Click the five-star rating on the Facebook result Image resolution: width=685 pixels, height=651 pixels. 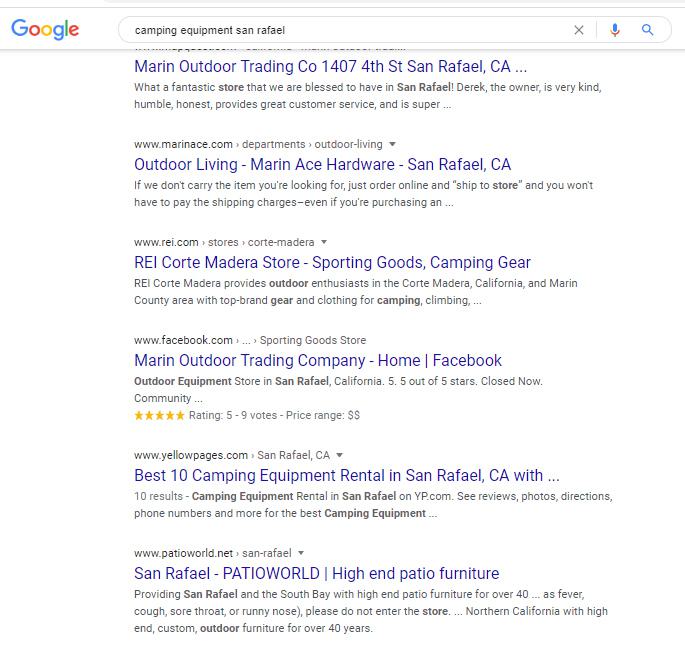click(x=159, y=415)
